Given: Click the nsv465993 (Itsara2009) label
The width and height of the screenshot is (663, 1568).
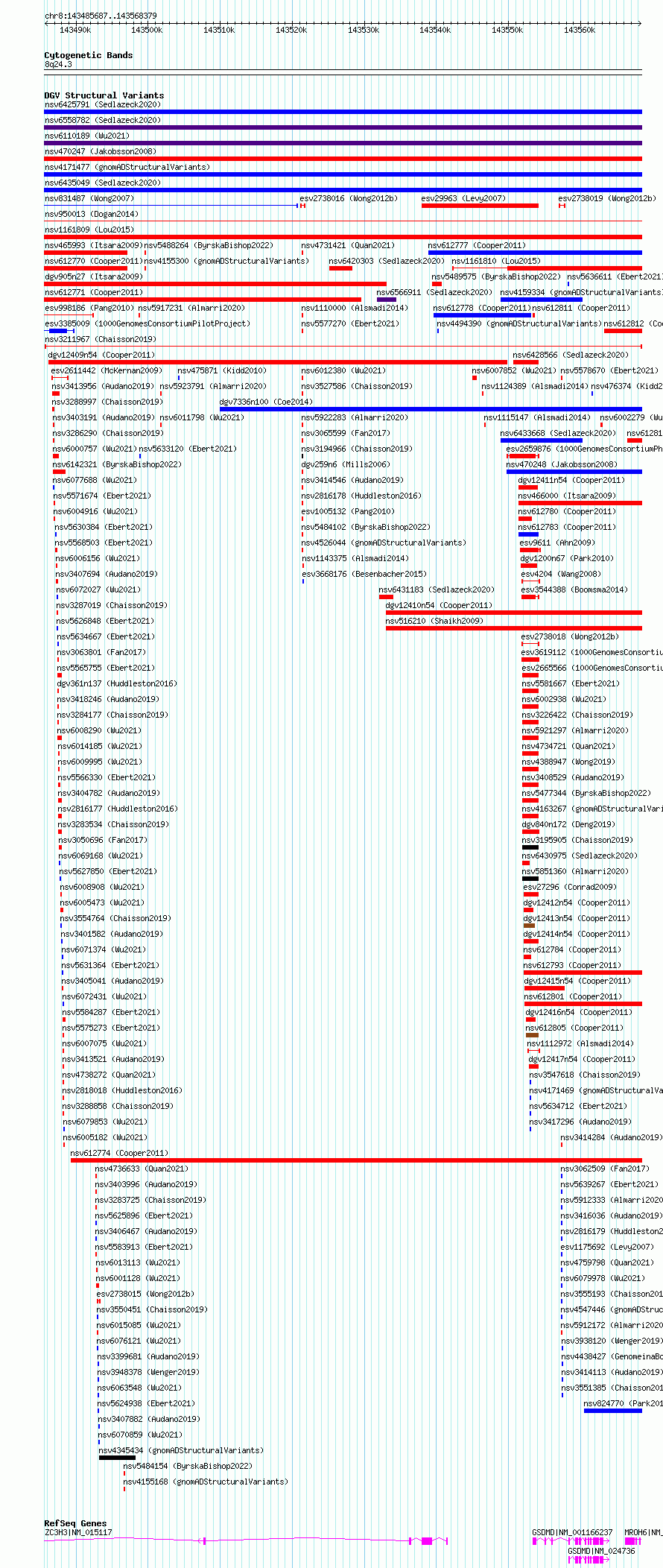Looking at the screenshot, I should [x=93, y=245].
